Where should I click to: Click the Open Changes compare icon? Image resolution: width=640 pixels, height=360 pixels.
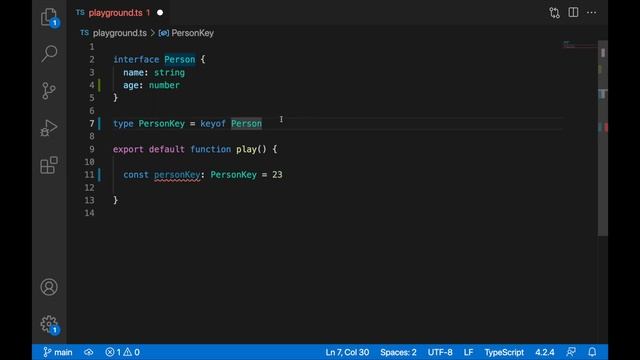[554, 13]
